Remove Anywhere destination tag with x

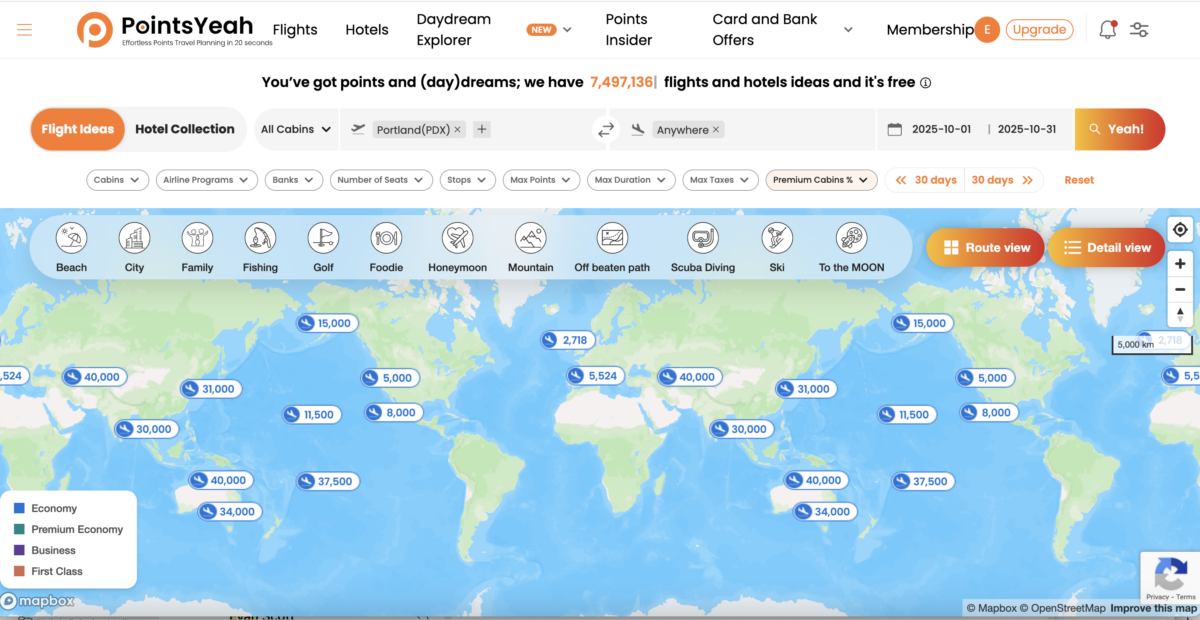pos(716,129)
